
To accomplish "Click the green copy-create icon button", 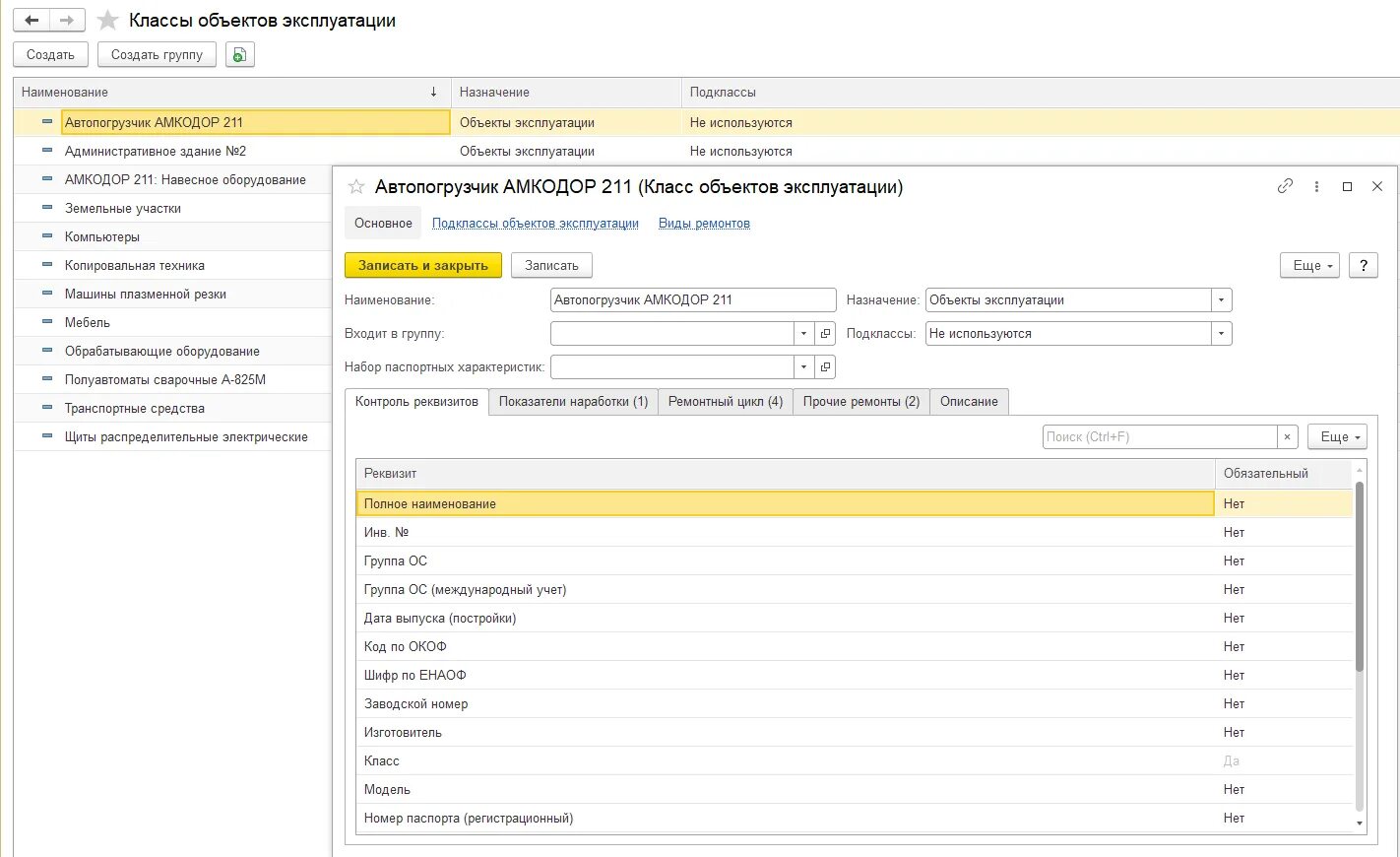I will [240, 55].
